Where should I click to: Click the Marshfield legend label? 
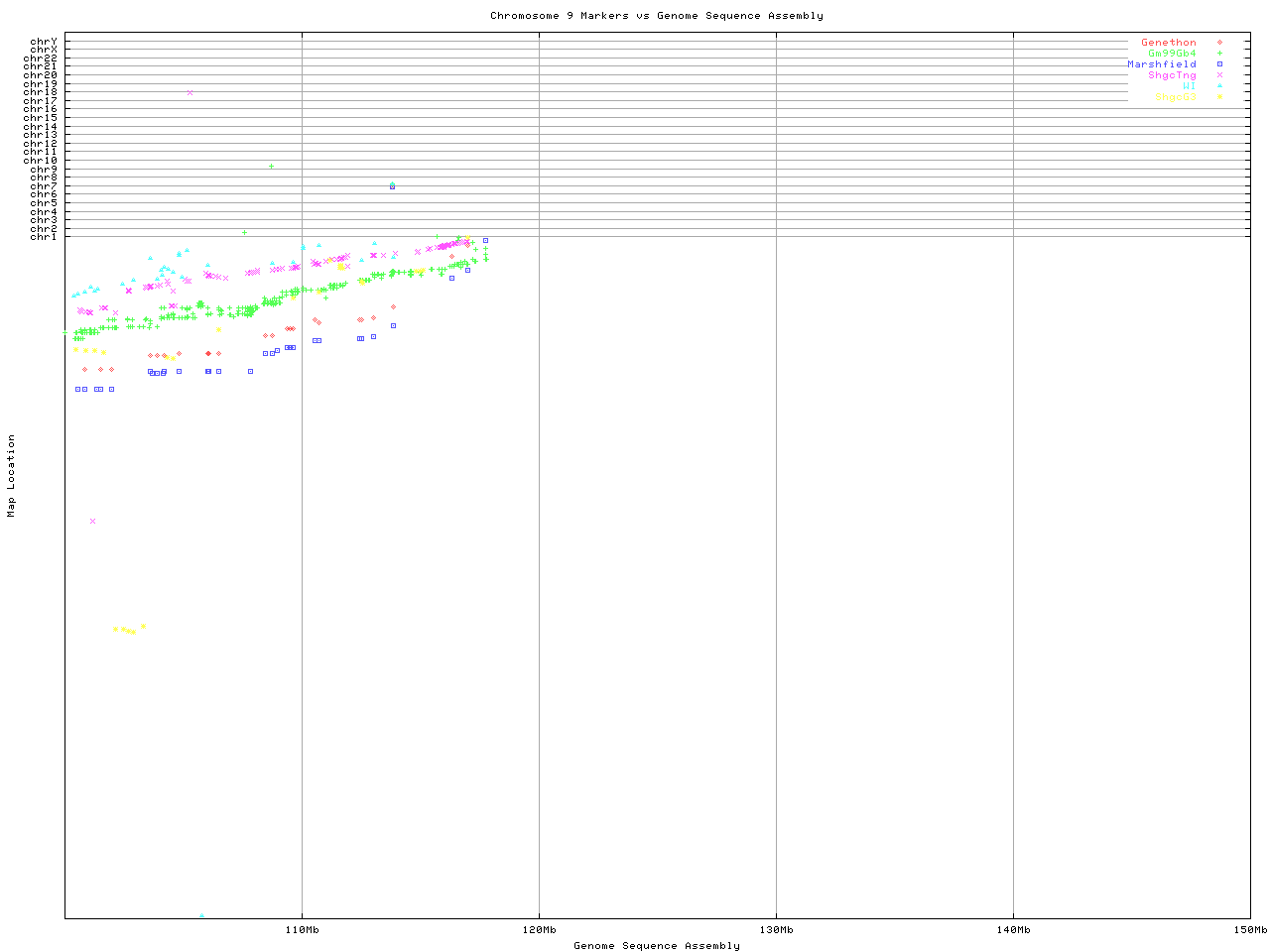coord(1161,64)
